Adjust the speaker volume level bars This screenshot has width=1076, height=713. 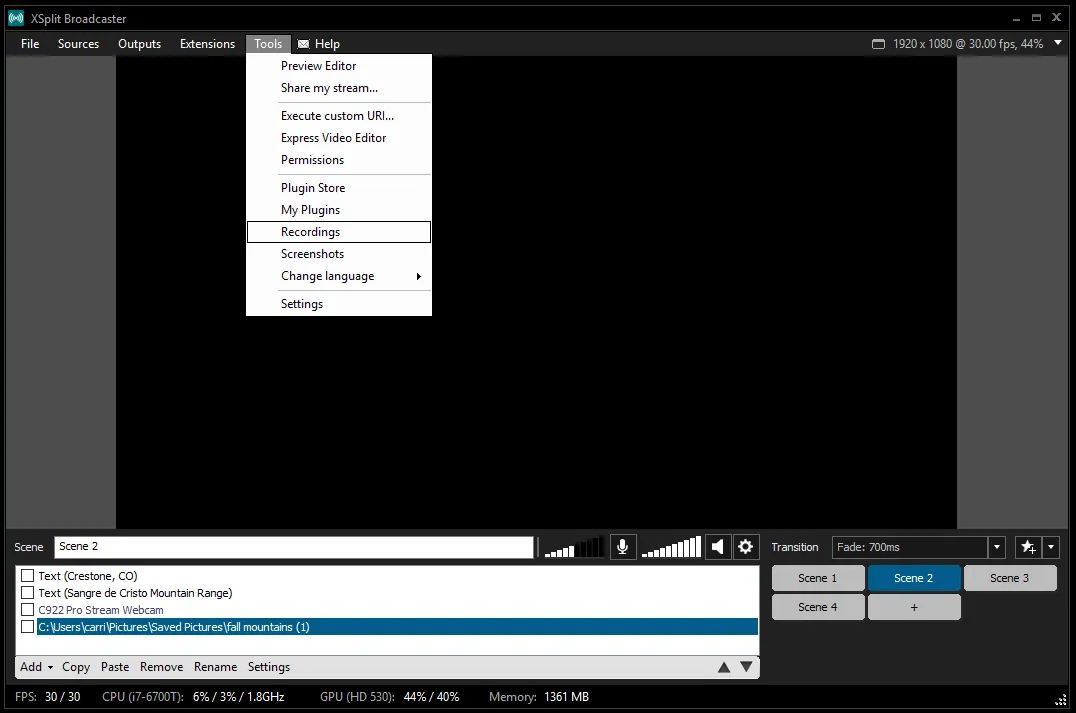(x=671, y=547)
